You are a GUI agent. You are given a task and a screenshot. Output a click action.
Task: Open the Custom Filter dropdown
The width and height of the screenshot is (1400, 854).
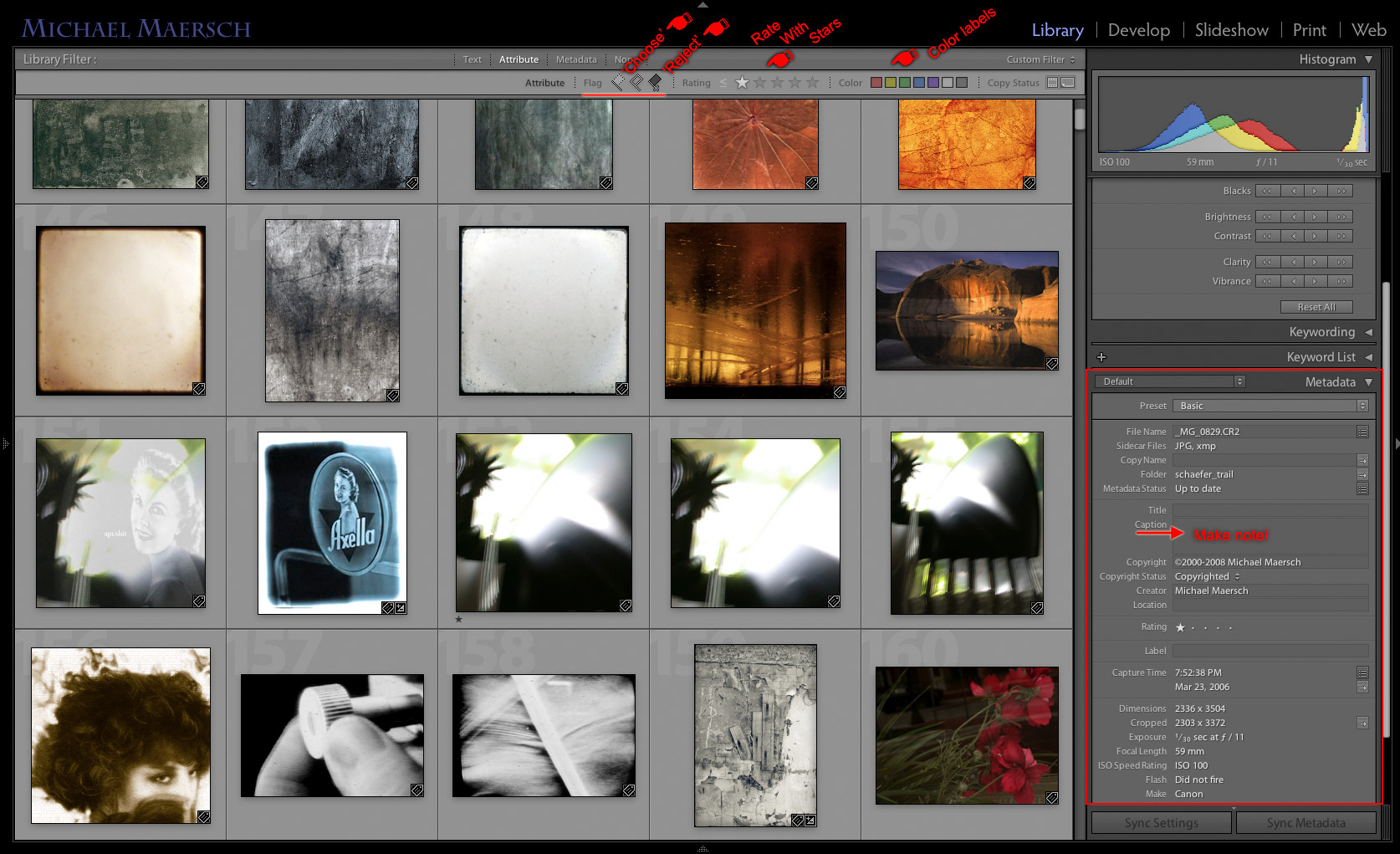click(x=1037, y=59)
